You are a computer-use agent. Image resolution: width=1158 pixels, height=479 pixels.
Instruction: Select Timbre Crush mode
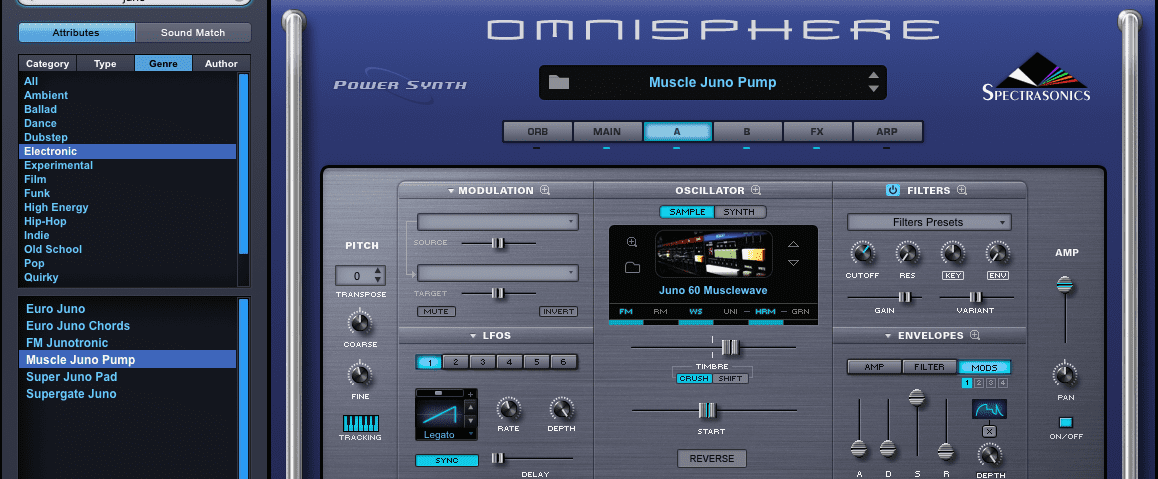pyautogui.click(x=694, y=379)
